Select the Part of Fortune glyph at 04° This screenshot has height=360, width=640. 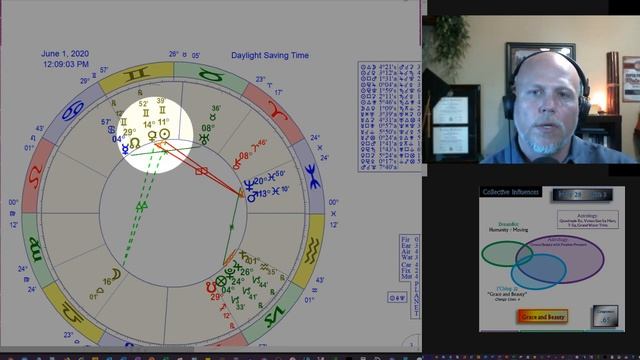pos(220,281)
